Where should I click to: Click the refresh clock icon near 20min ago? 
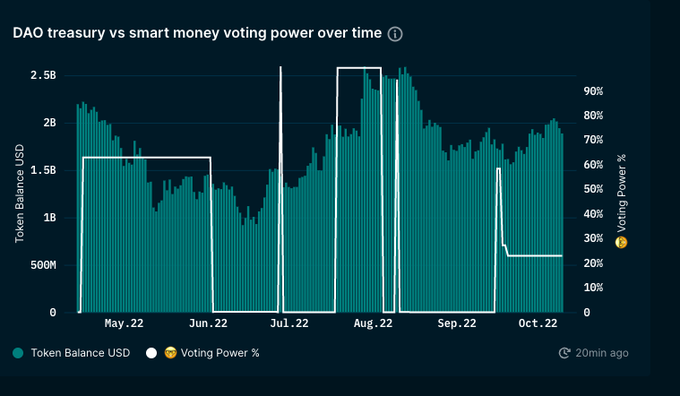point(564,353)
